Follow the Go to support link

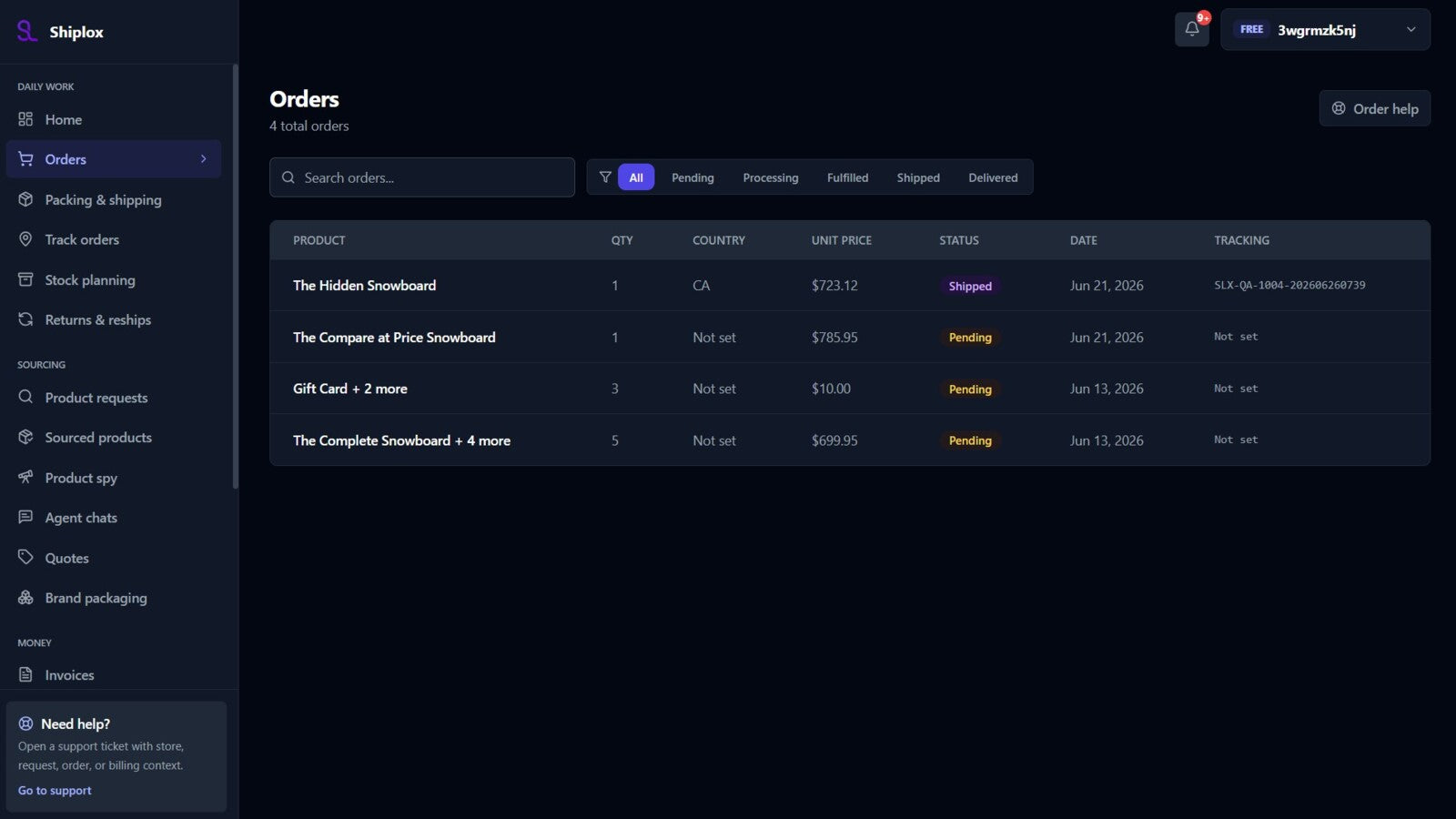coord(55,790)
